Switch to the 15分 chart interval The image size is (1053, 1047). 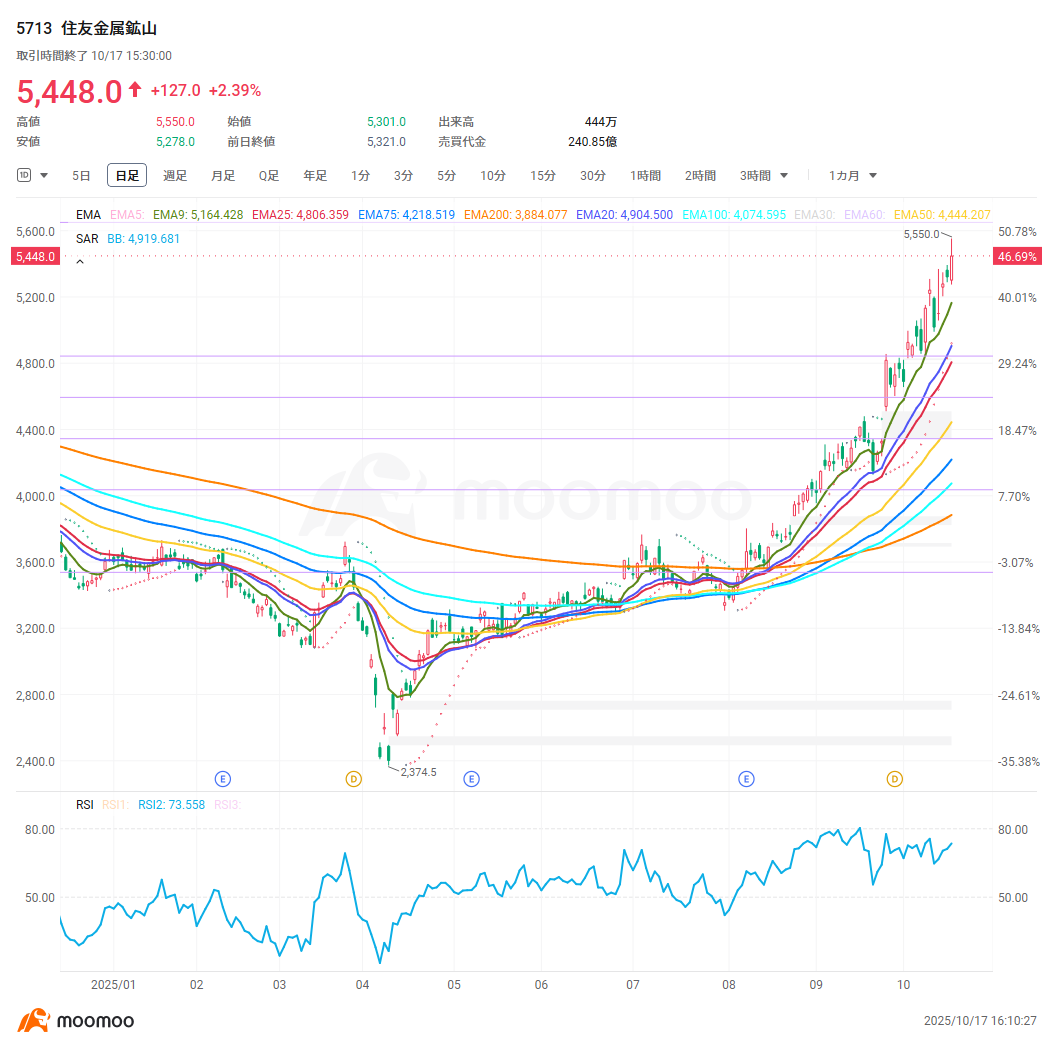(x=543, y=176)
